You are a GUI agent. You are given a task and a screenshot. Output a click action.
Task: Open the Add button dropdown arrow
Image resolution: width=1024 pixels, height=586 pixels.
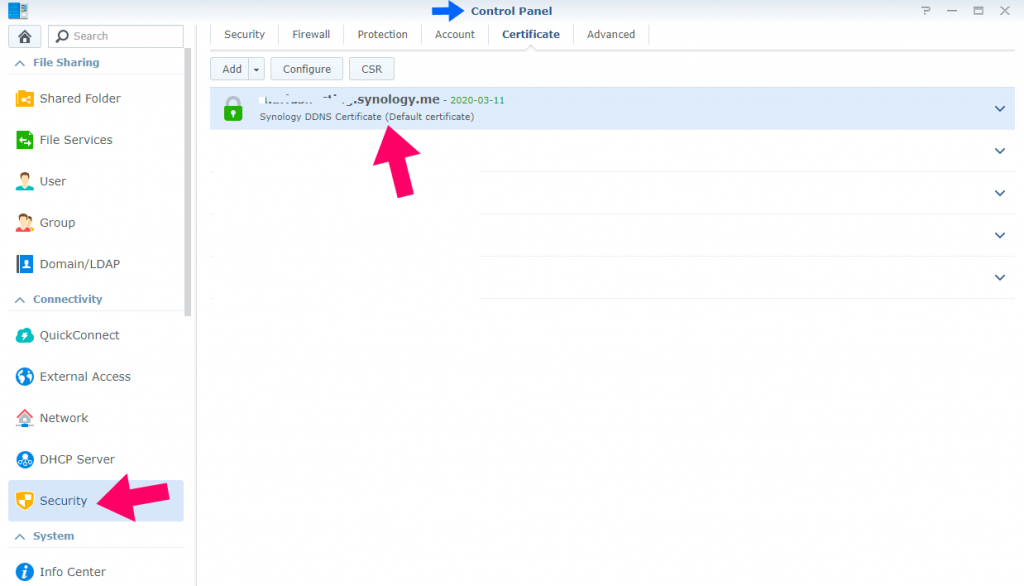(x=257, y=69)
